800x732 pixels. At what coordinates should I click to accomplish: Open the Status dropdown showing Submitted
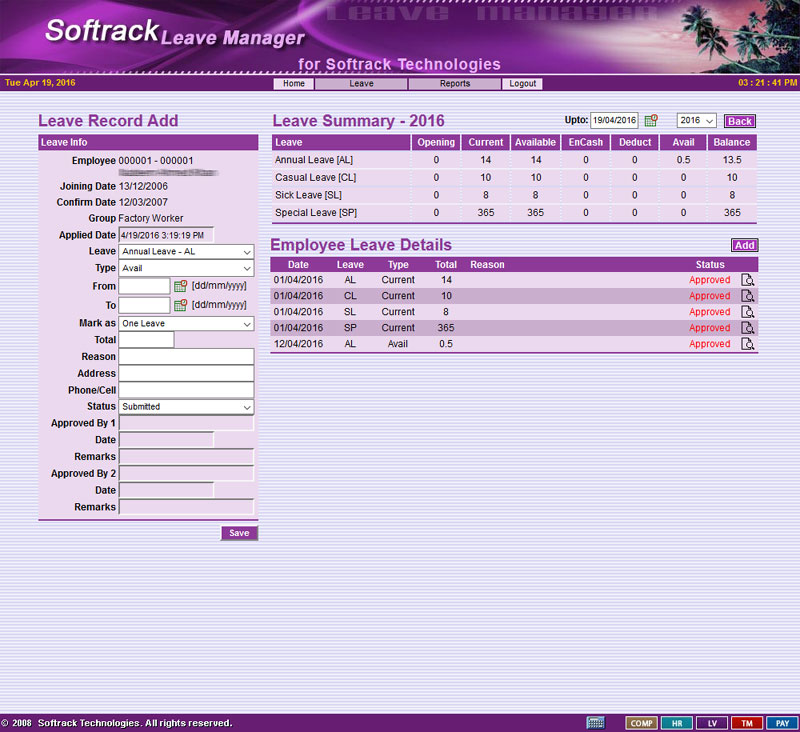[x=186, y=407]
